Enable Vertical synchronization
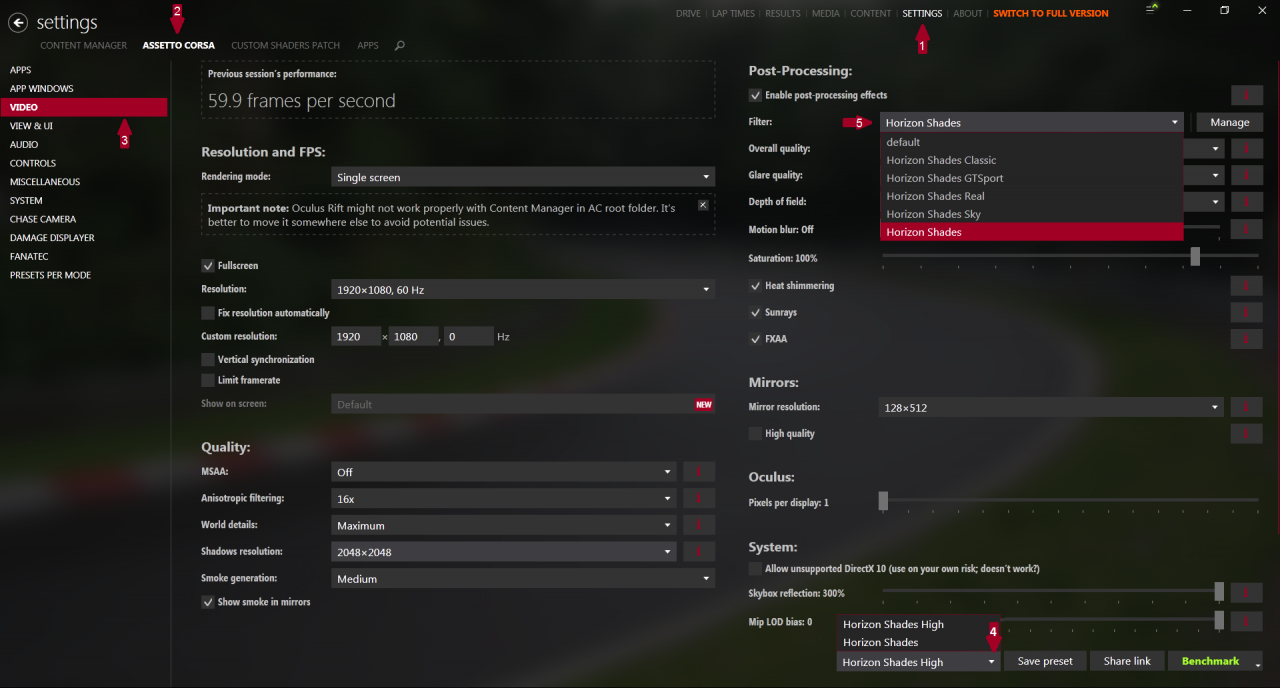The image size is (1280, 688). point(208,360)
